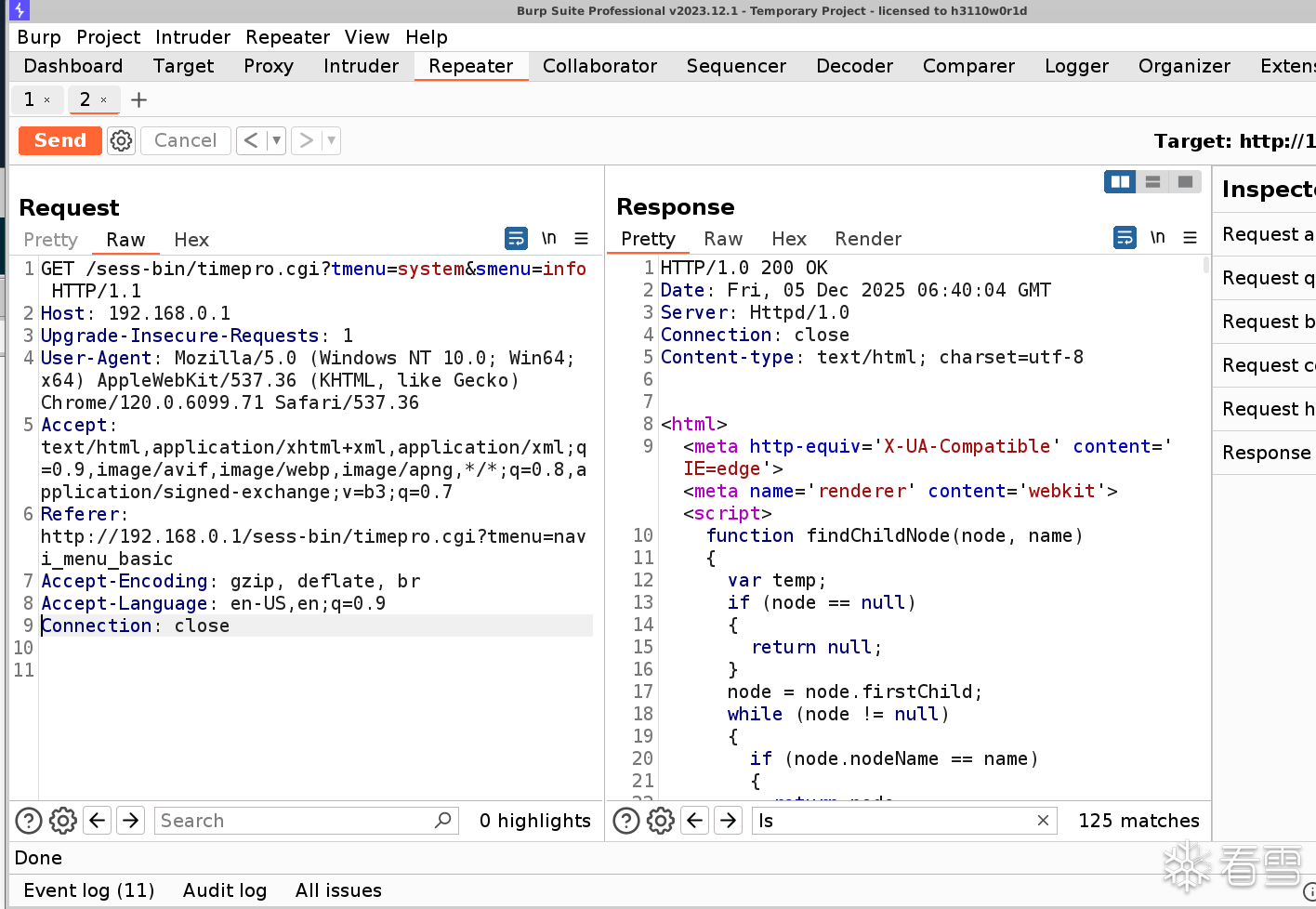
Task: Switch to combined tabbed layout view
Action: point(1185,181)
